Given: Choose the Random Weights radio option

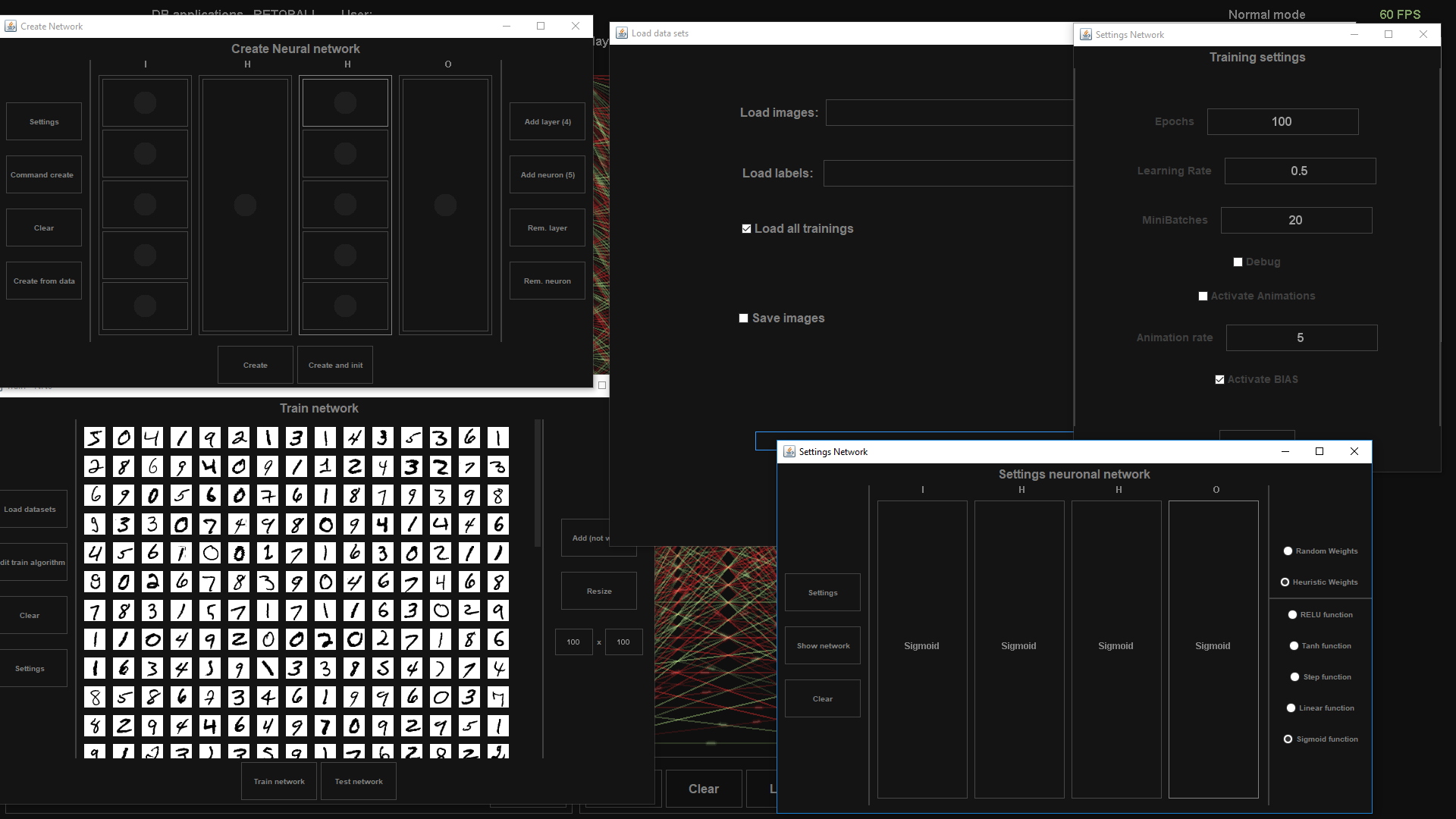Looking at the screenshot, I should [1288, 551].
